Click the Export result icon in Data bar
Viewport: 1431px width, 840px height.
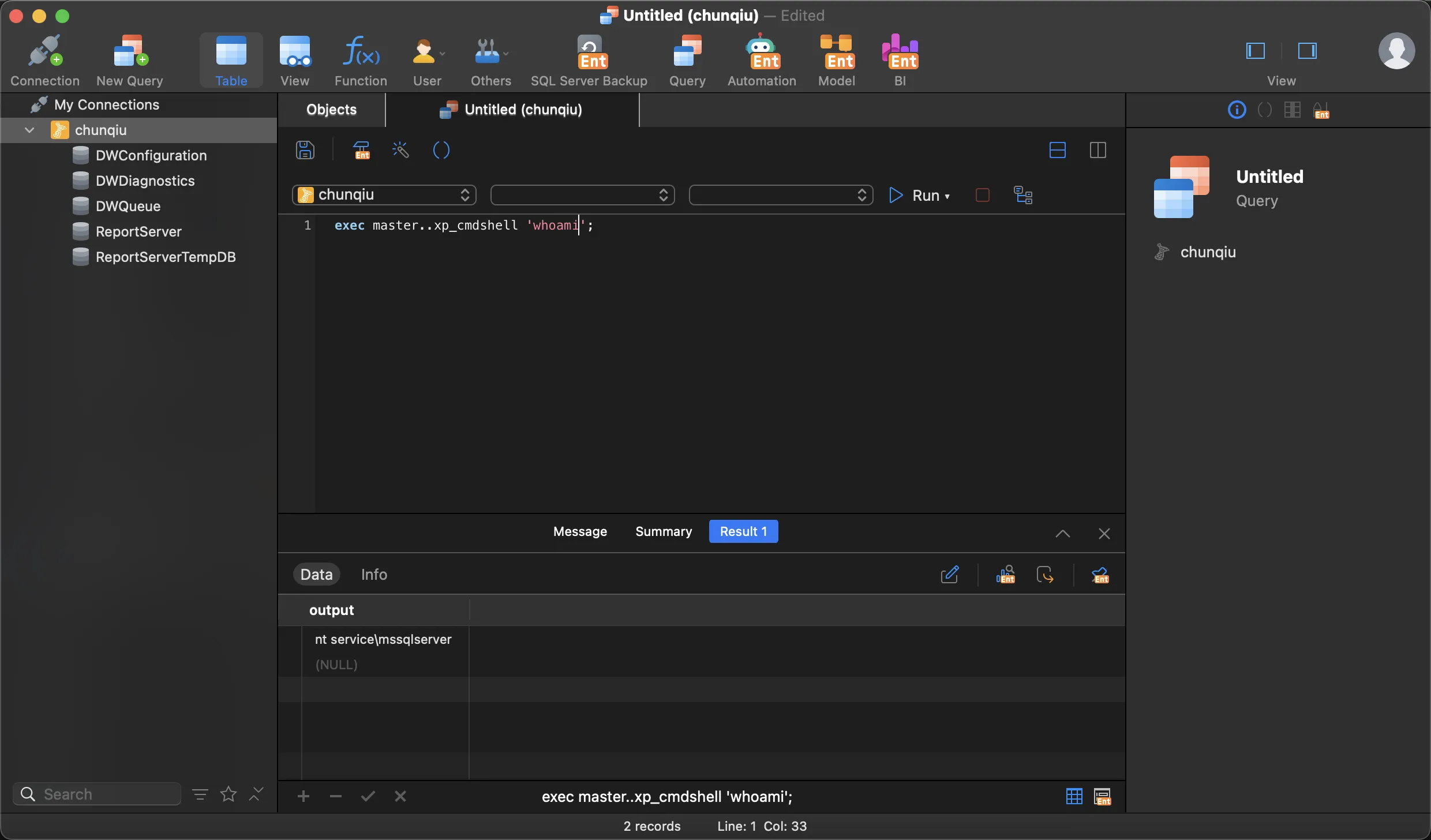[1045, 575]
